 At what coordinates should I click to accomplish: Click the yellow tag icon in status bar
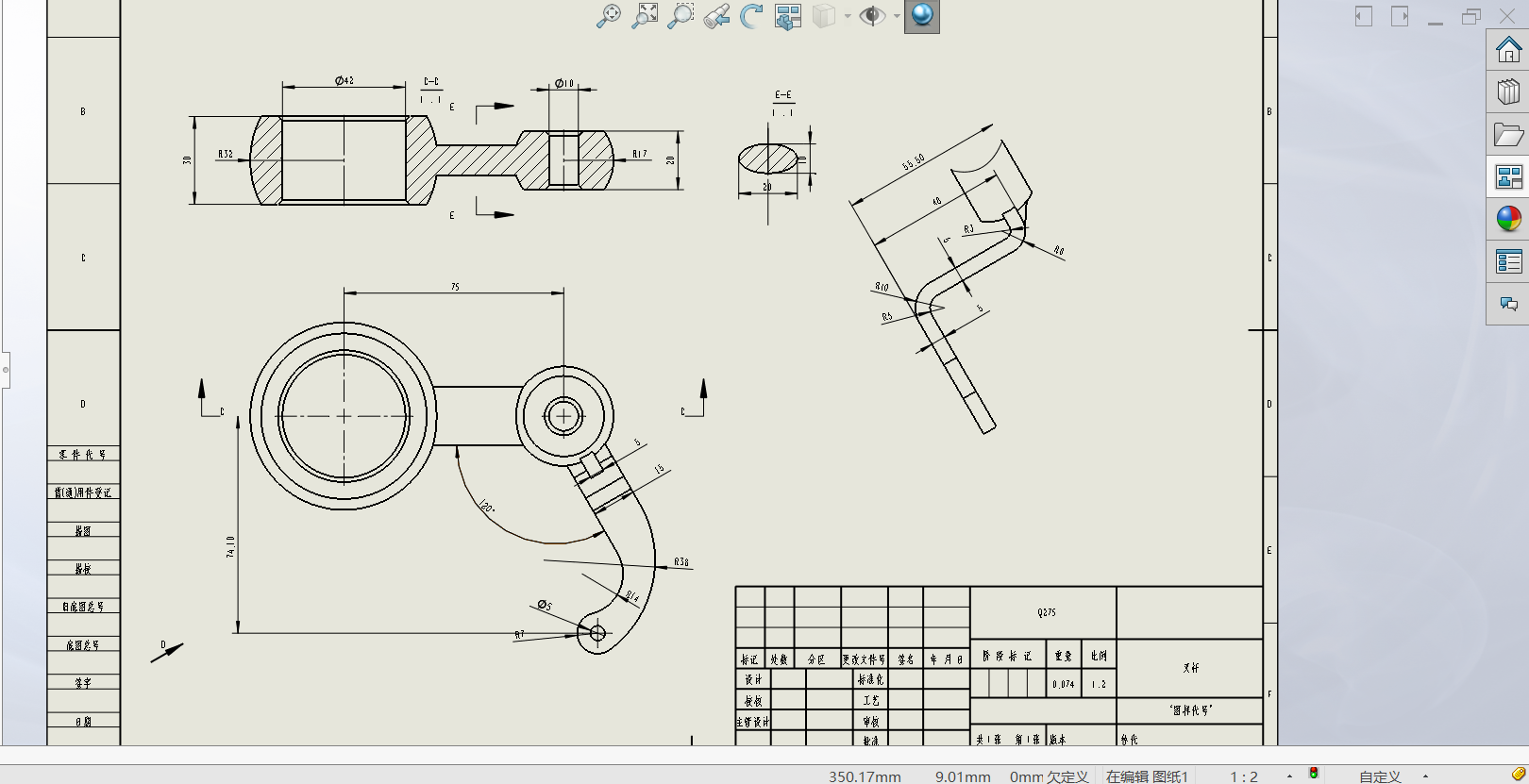click(x=1519, y=775)
